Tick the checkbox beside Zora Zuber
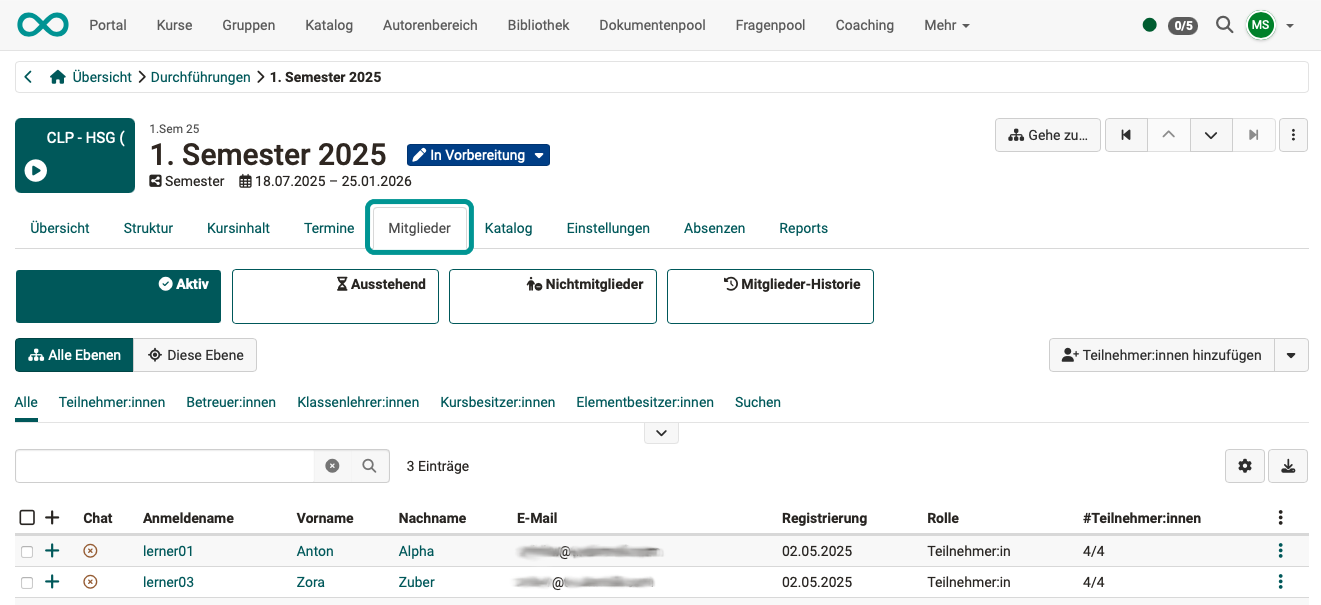 click(26, 581)
